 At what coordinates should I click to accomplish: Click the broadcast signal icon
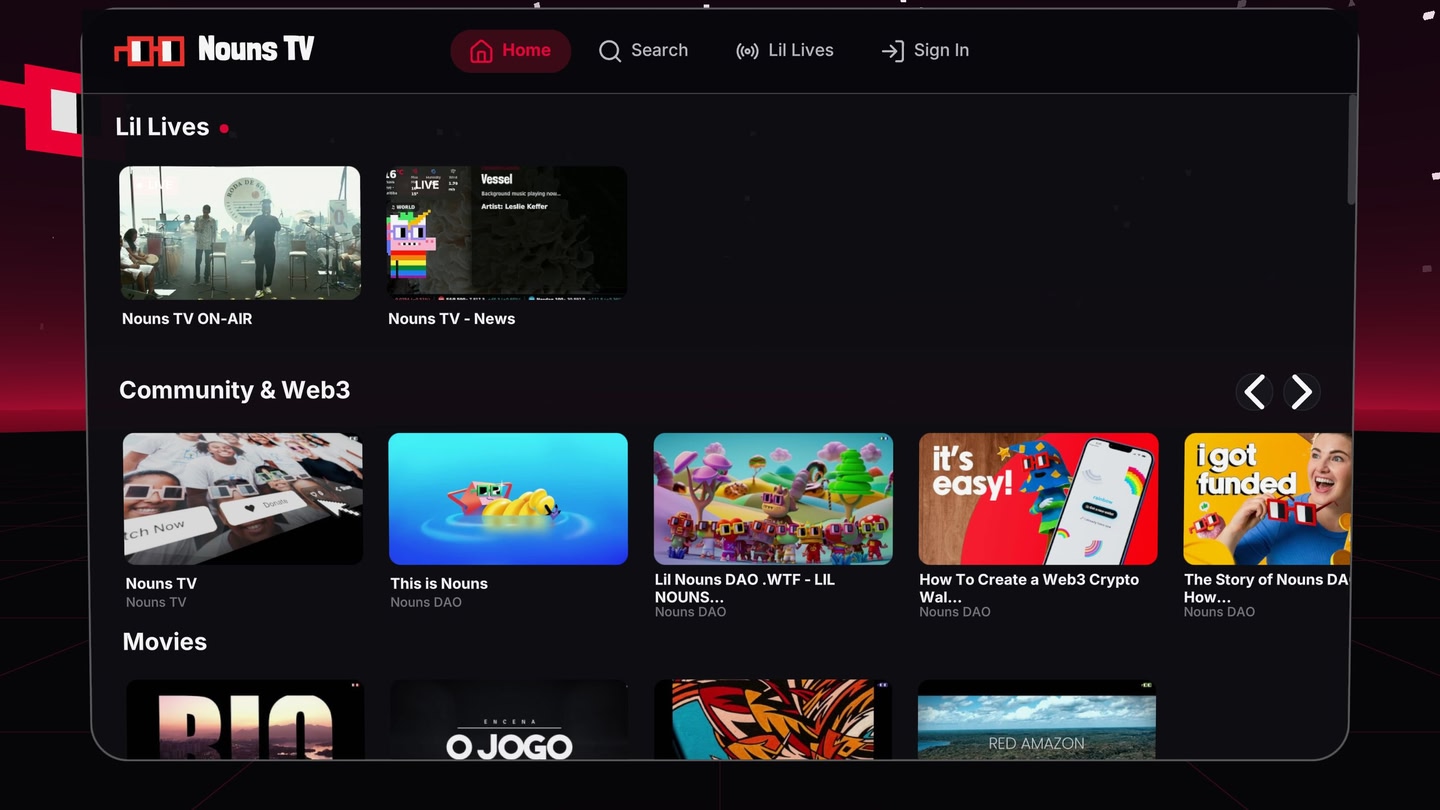747,51
